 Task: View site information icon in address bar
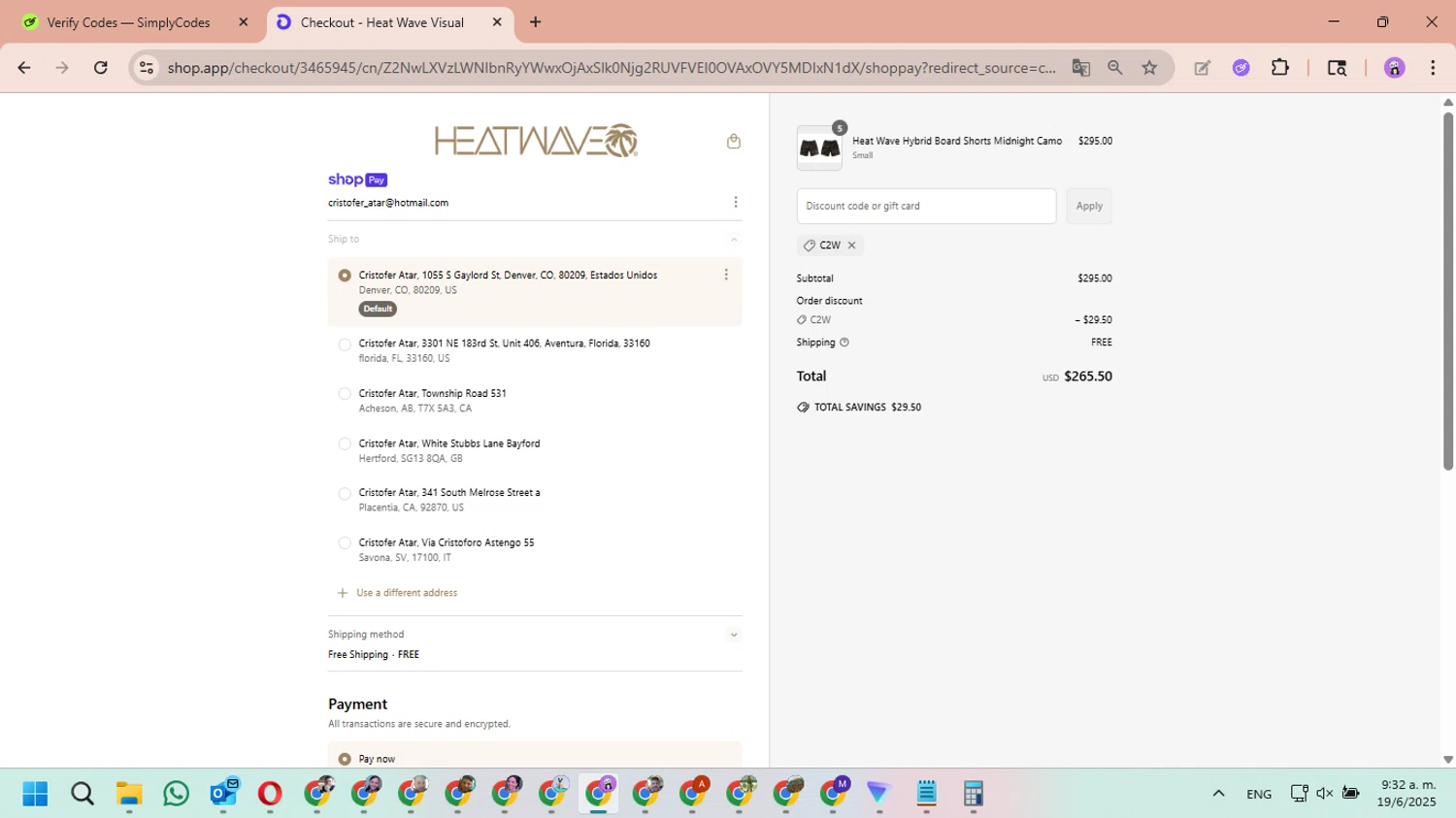pyautogui.click(x=147, y=67)
